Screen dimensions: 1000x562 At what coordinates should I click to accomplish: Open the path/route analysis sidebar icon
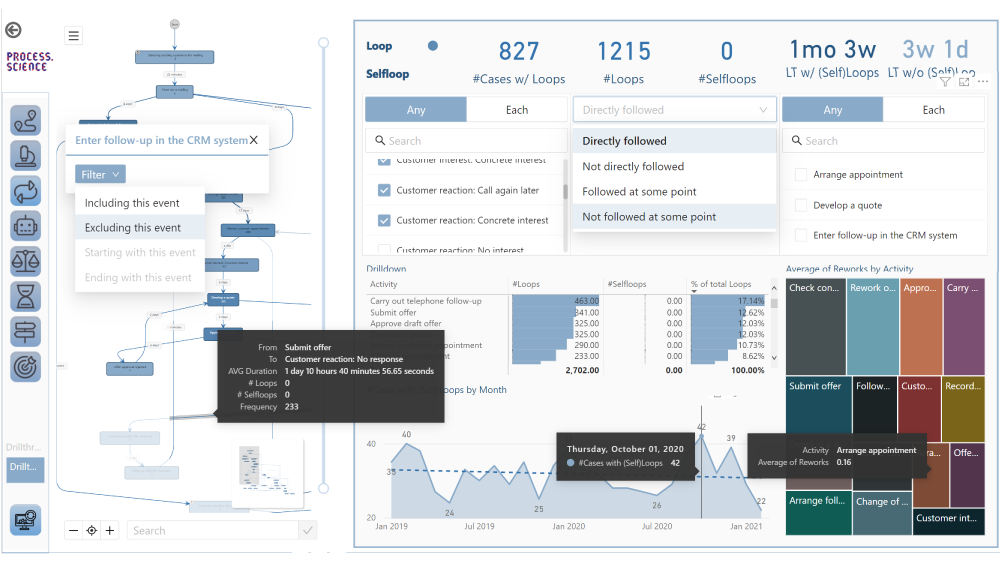tap(26, 121)
